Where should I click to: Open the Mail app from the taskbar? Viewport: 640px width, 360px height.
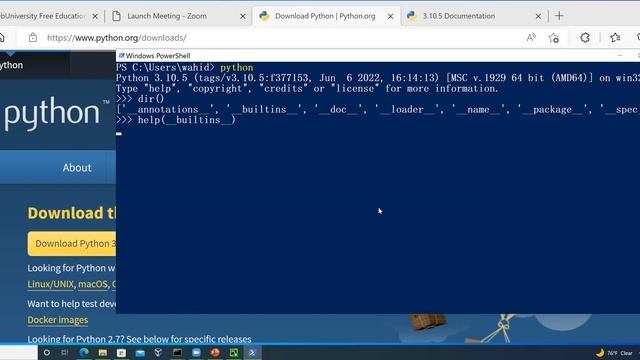click(140, 353)
